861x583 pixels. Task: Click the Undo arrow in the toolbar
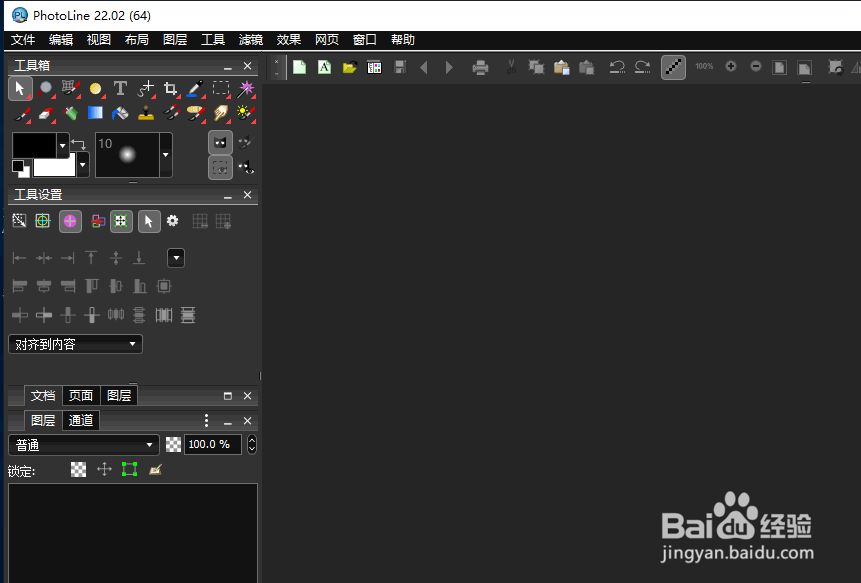pyautogui.click(x=617, y=68)
